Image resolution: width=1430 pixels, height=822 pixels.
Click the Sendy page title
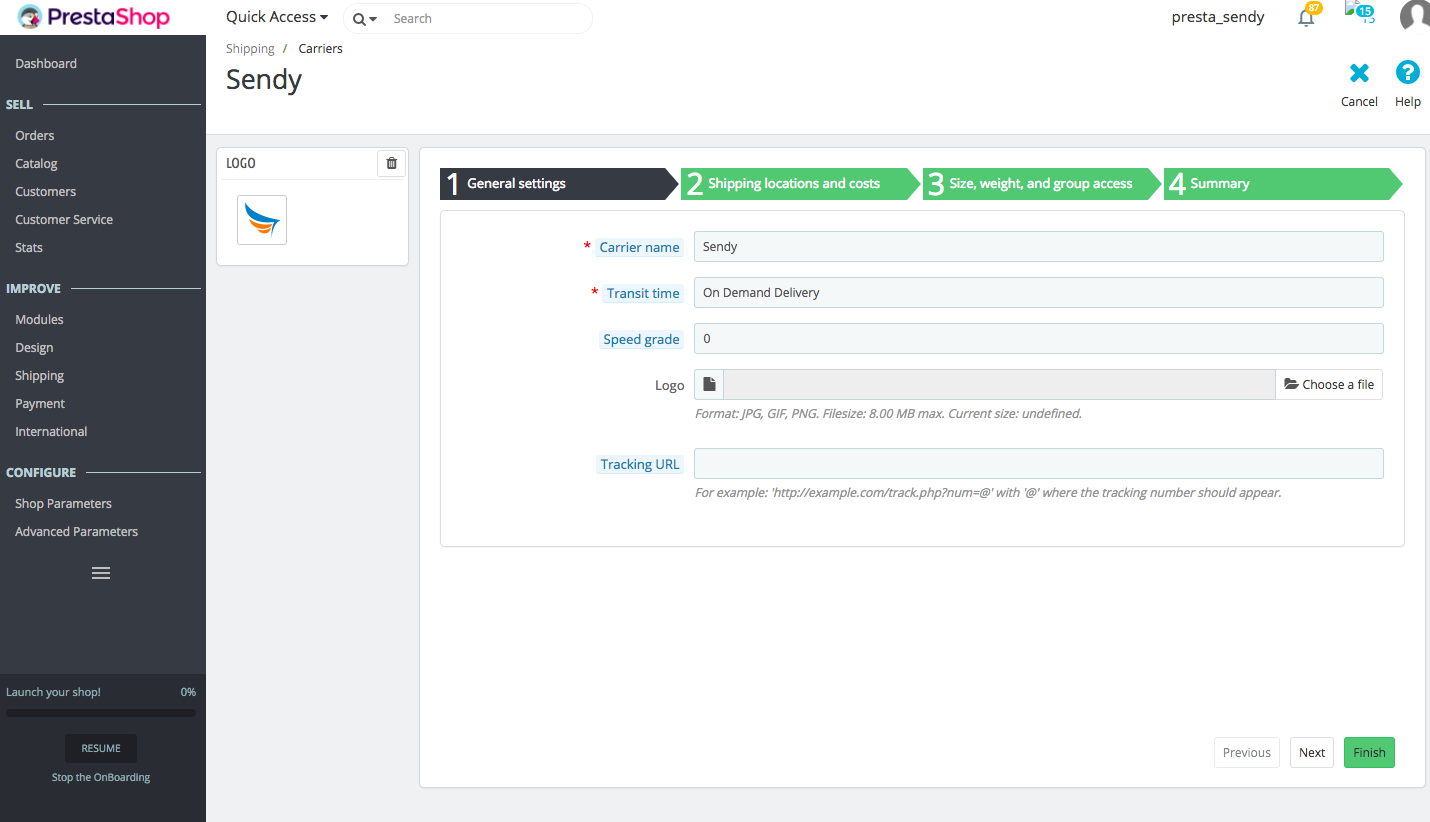[264, 79]
